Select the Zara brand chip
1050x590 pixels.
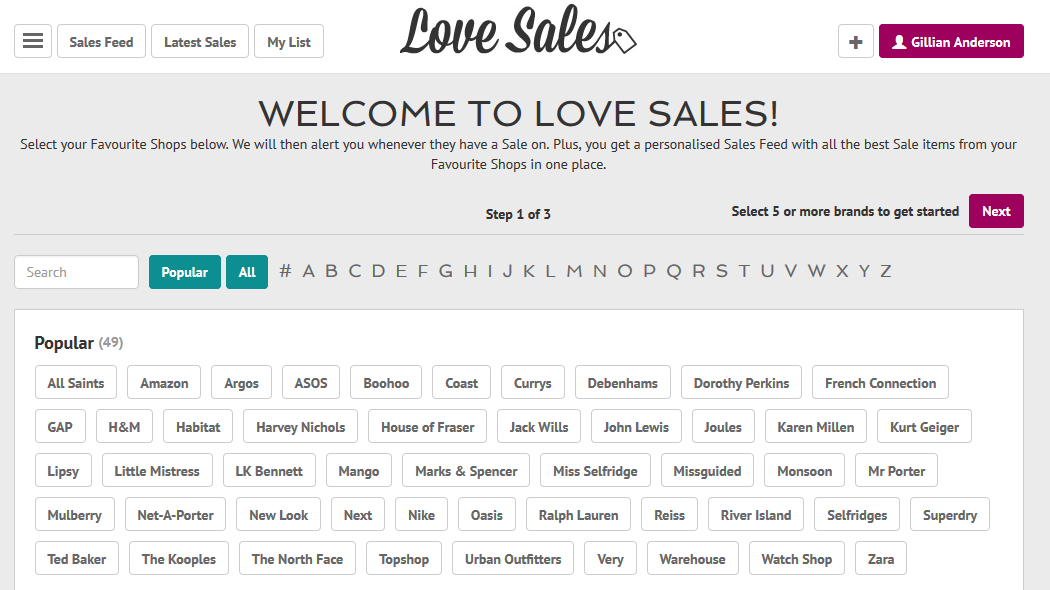(881, 559)
